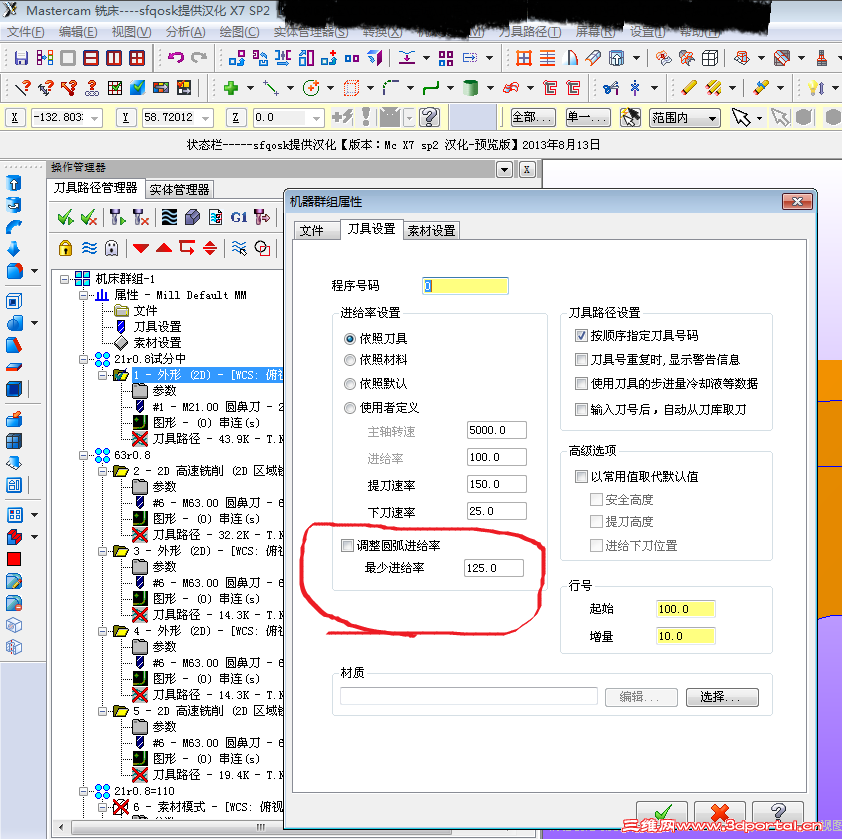Open the 文件(F) menu

25,32
